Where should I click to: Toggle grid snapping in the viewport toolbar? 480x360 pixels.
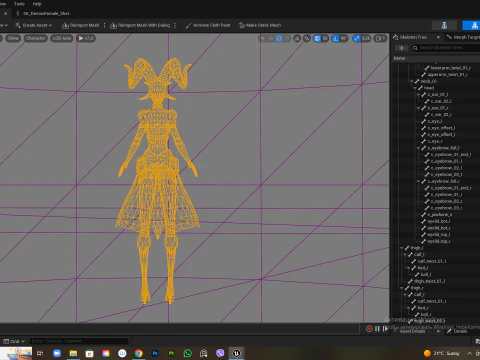click(317, 38)
